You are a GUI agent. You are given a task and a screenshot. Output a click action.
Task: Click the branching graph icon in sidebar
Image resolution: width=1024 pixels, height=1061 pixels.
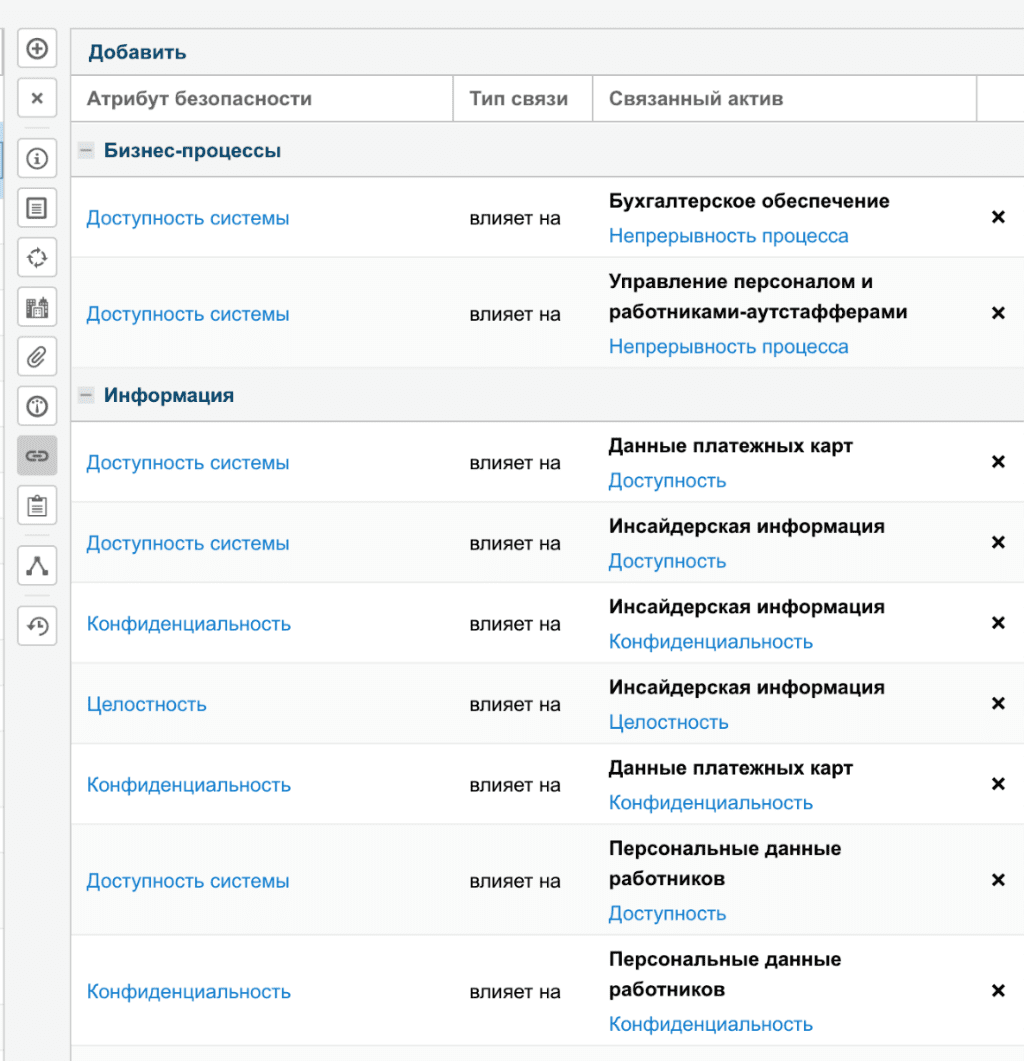[37, 566]
